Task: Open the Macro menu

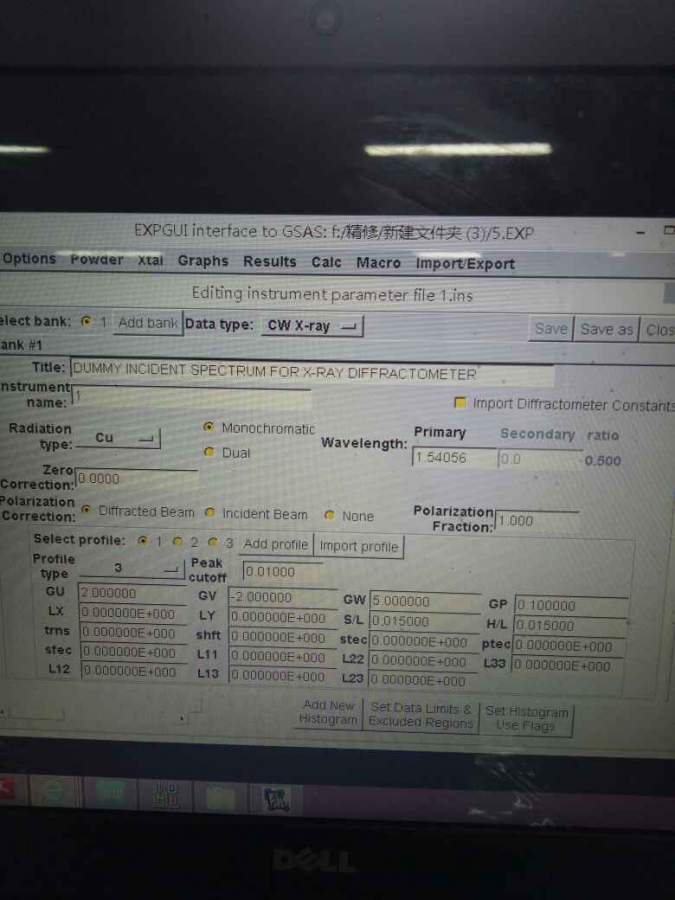Action: (x=378, y=262)
